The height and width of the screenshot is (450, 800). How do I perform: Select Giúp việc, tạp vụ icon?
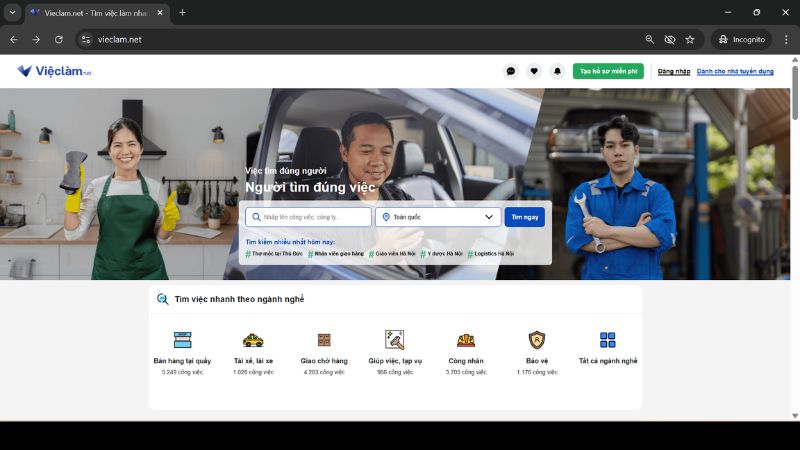click(394, 340)
